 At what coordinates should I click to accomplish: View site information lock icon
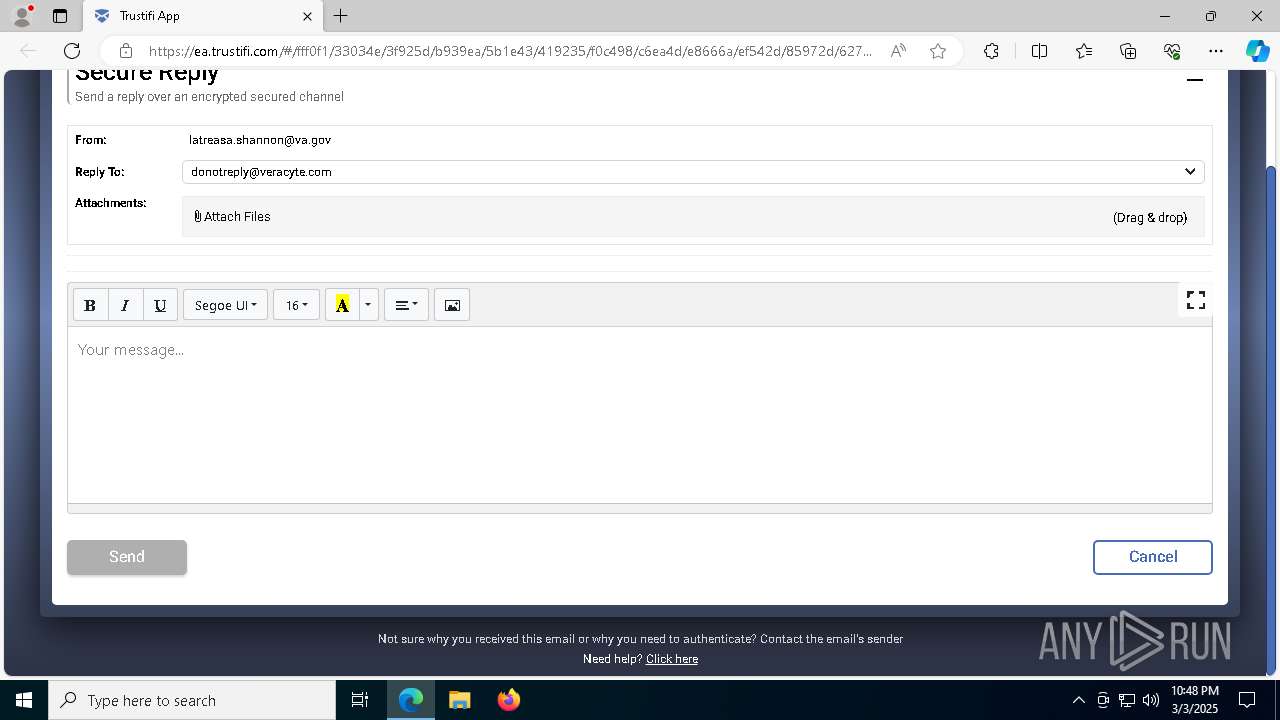click(x=126, y=51)
